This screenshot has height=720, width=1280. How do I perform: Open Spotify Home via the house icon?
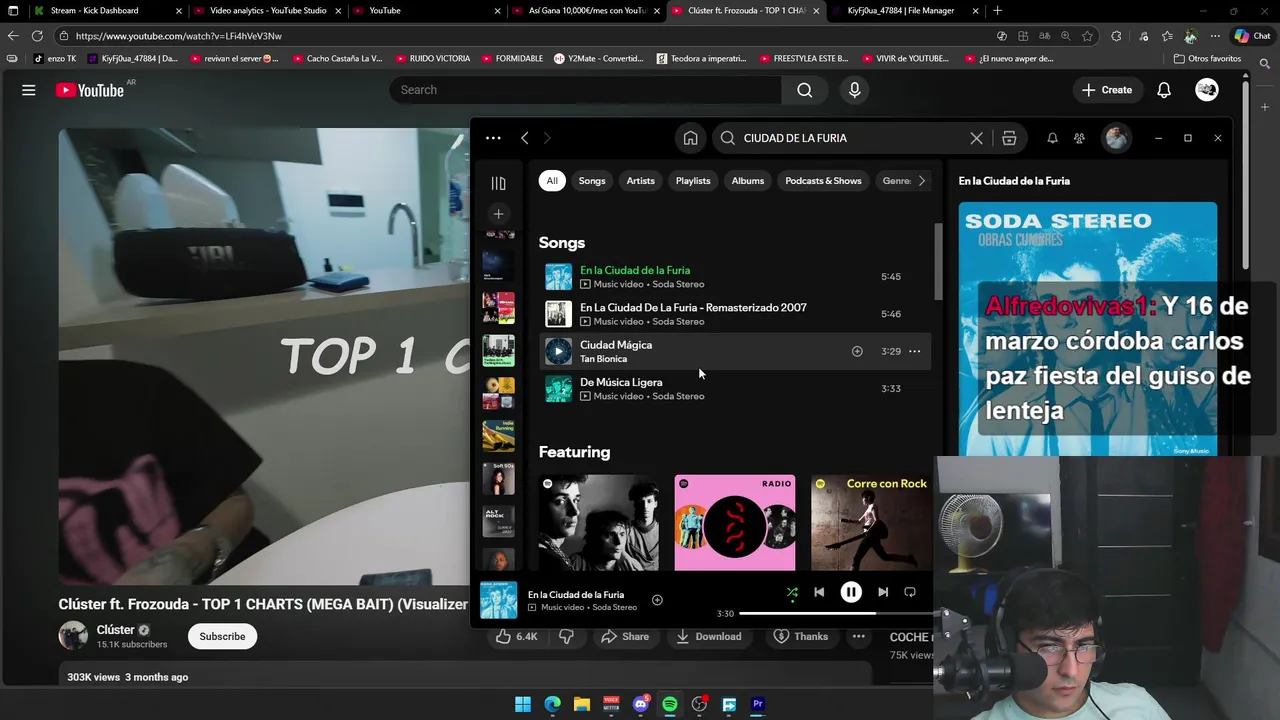(690, 138)
